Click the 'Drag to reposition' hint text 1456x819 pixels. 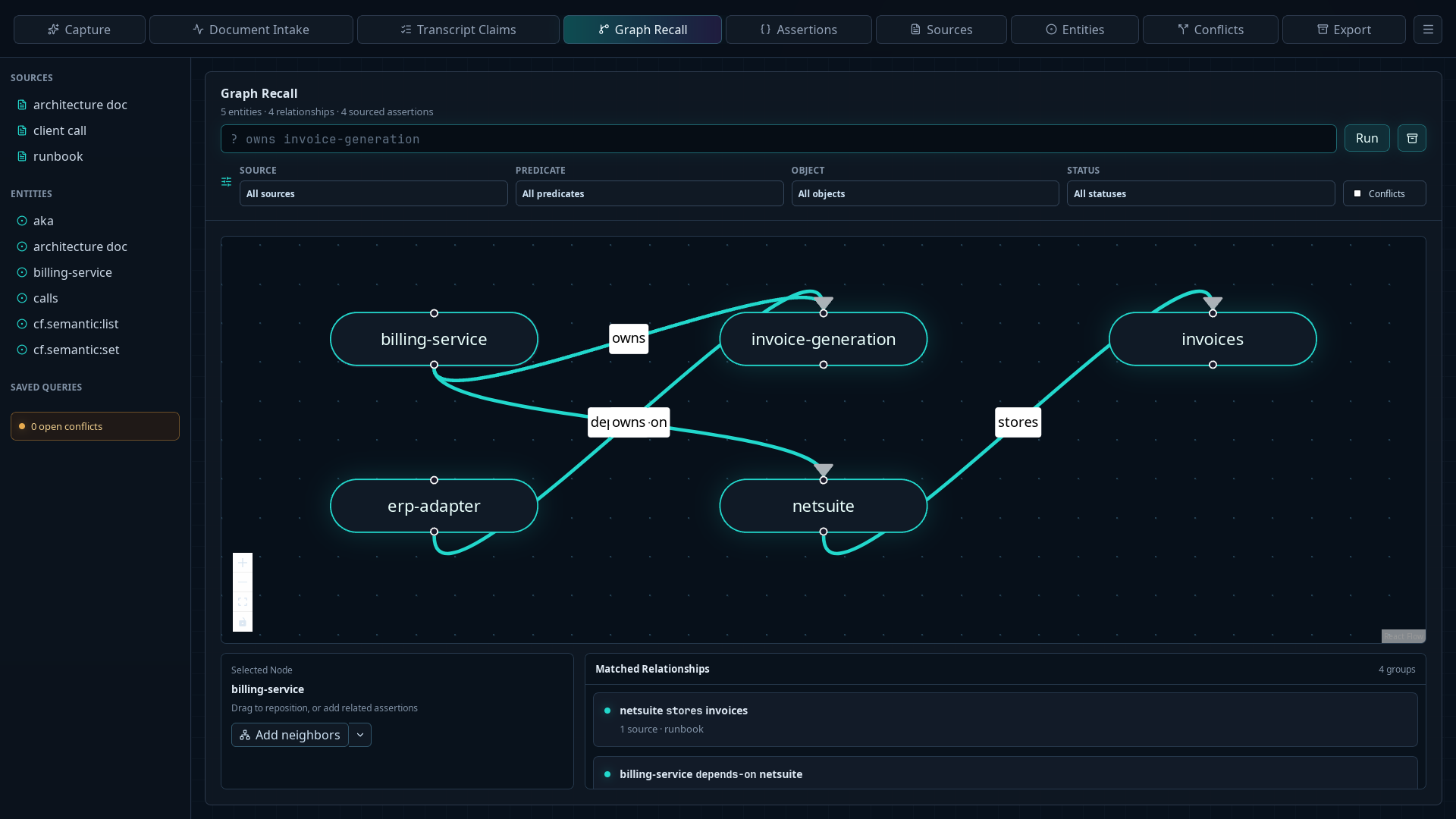click(x=325, y=708)
